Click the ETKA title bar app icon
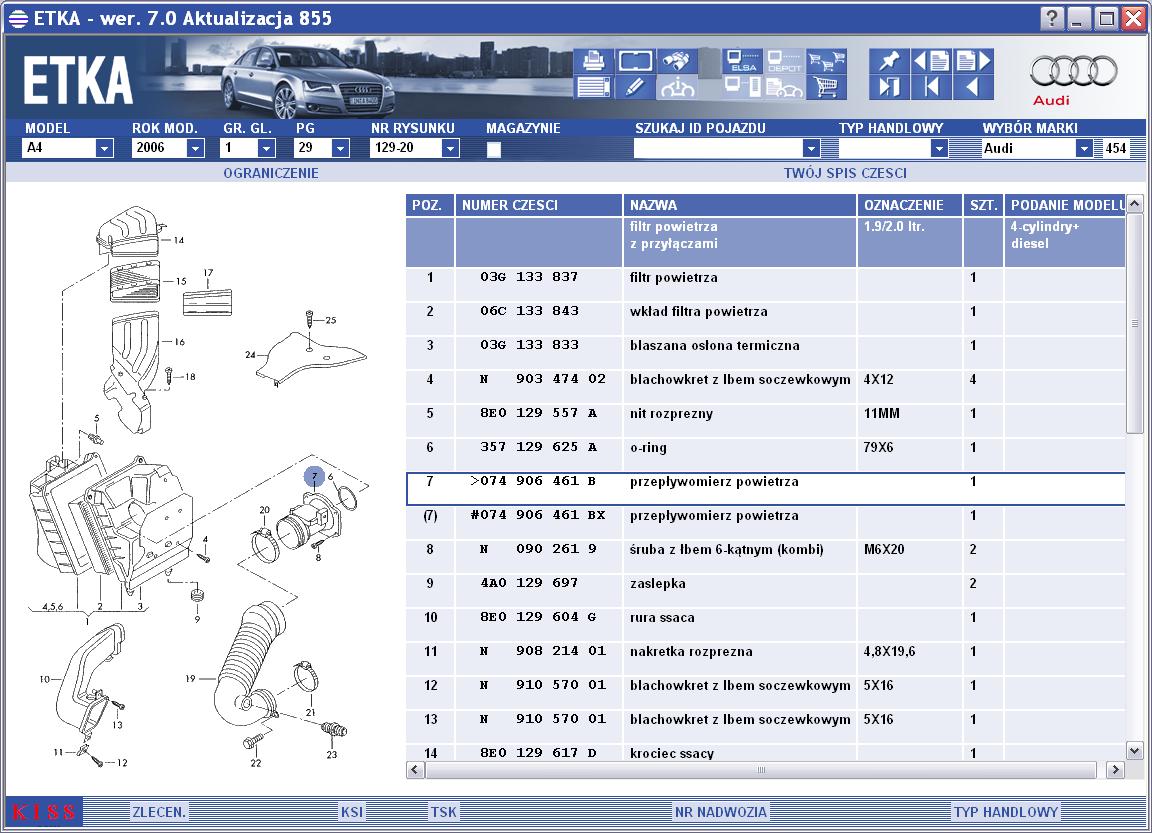Image resolution: width=1152 pixels, height=833 pixels. click(x=18, y=18)
